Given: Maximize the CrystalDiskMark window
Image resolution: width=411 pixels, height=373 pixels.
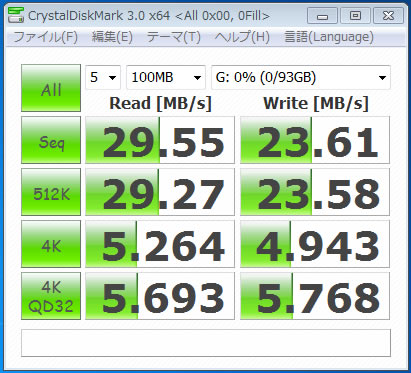Looking at the screenshot, I should tap(355, 15).
